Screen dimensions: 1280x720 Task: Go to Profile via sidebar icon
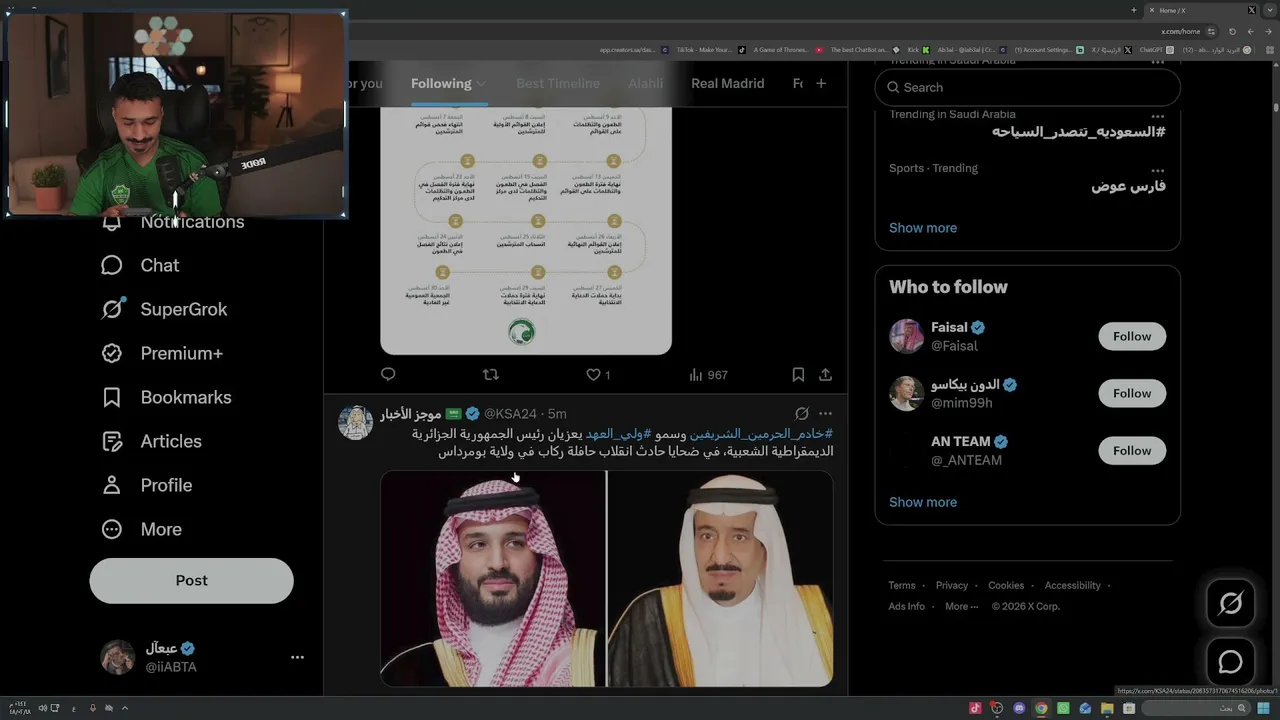pyautogui.click(x=112, y=485)
